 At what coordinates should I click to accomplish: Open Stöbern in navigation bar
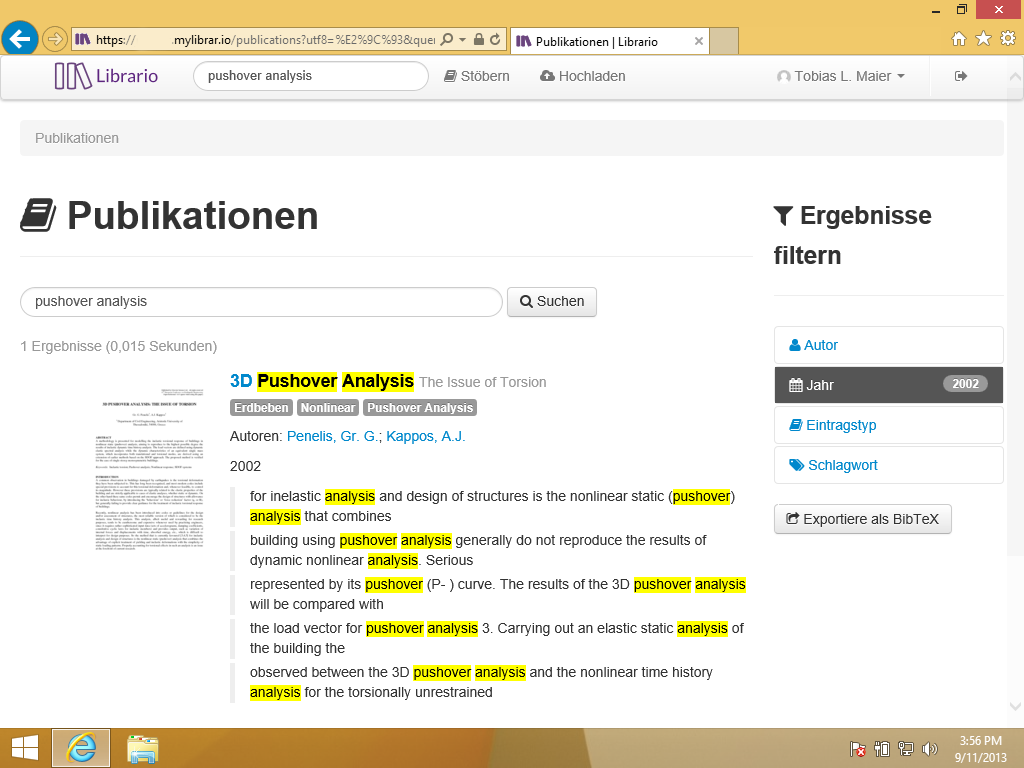[477, 76]
